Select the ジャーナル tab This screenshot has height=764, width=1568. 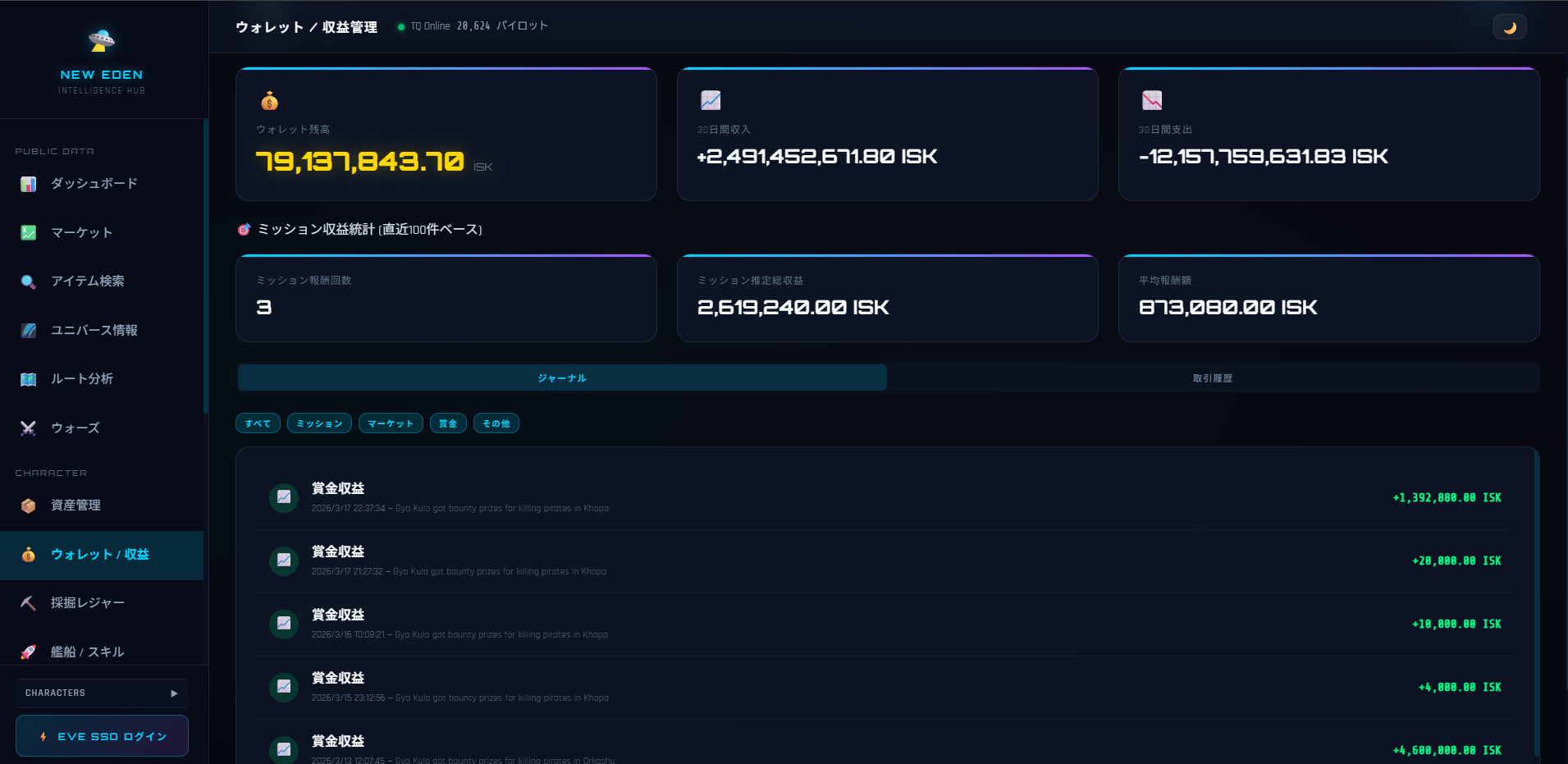click(x=562, y=378)
